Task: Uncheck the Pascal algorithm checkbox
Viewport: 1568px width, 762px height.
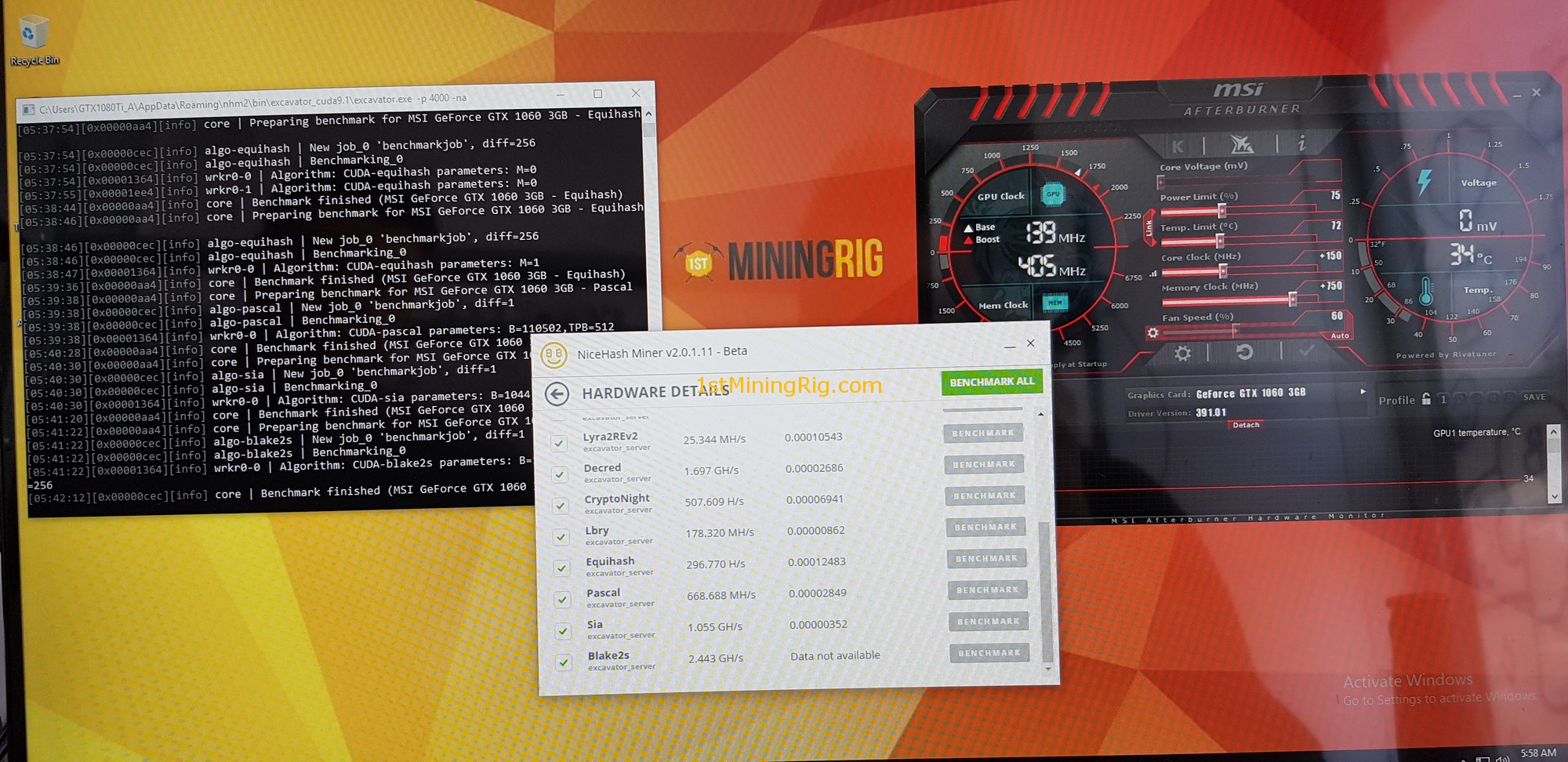Action: tap(562, 600)
